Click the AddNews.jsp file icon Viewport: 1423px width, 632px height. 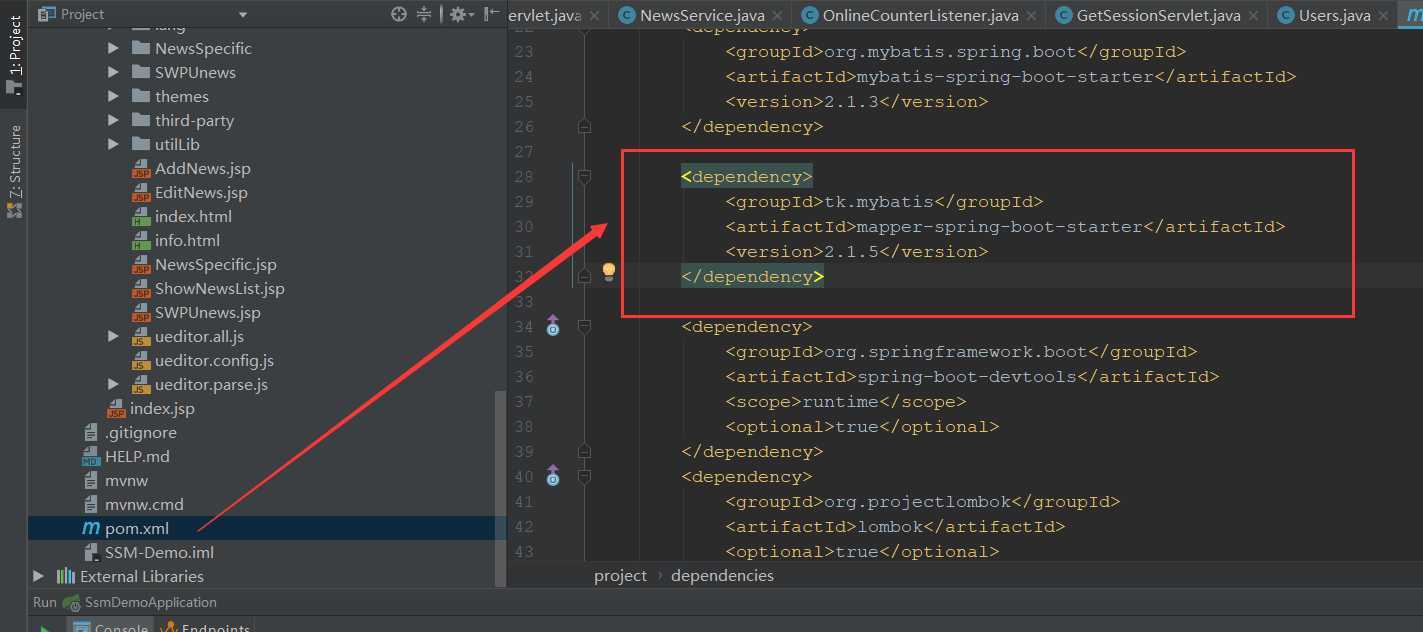(x=141, y=169)
